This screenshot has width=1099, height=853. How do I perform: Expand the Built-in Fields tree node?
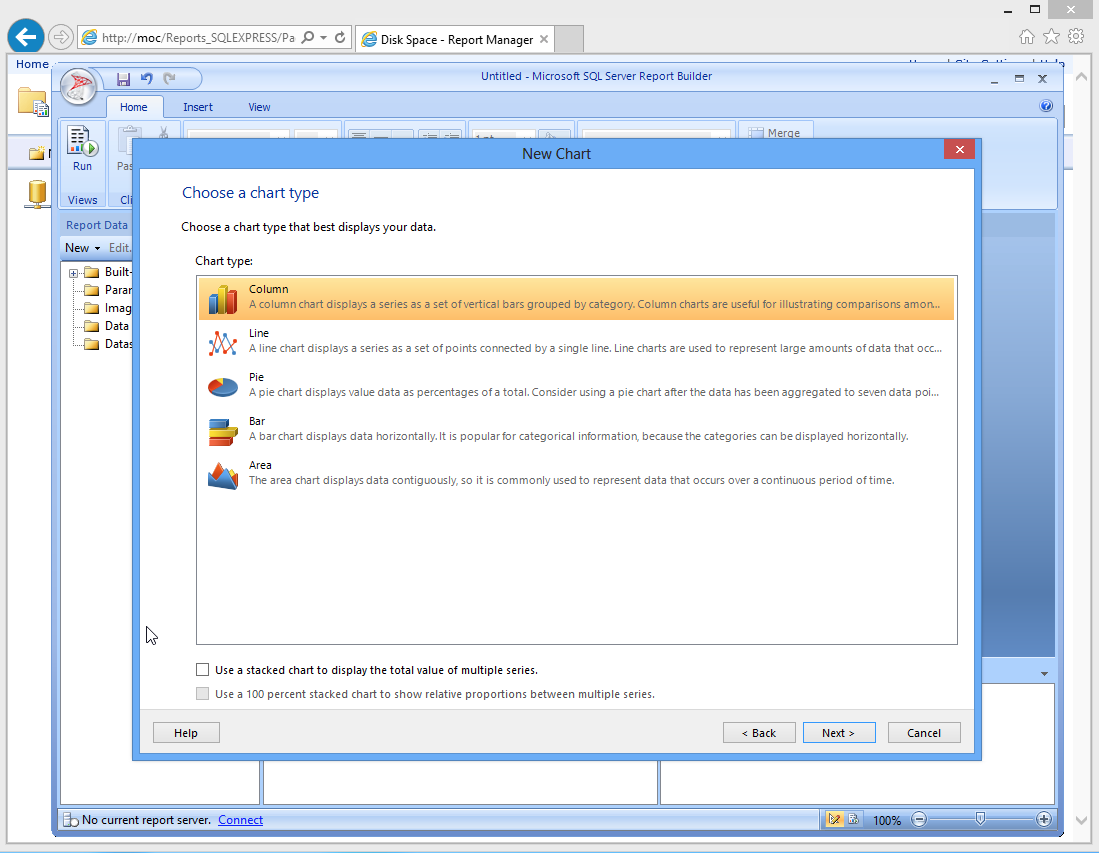(x=74, y=273)
